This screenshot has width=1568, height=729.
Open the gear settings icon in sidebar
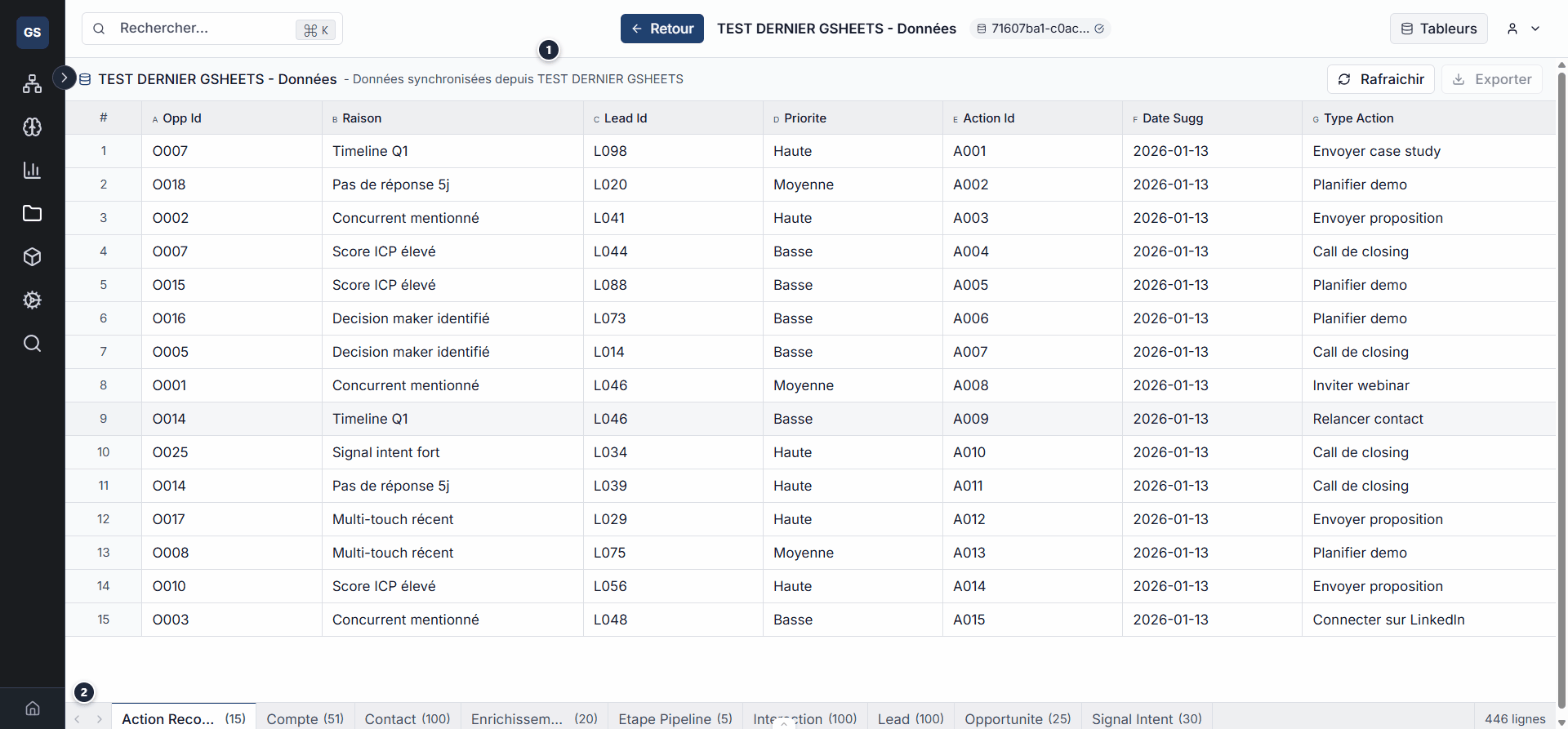(x=32, y=300)
